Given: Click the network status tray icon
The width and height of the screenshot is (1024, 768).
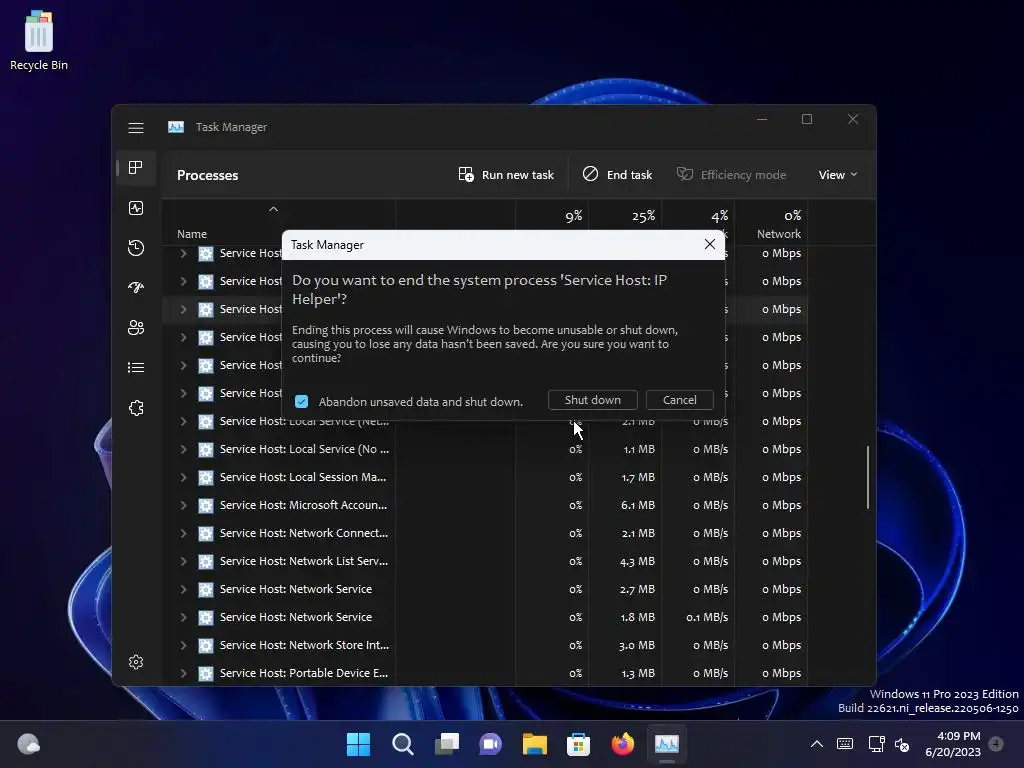Looking at the screenshot, I should point(876,744).
